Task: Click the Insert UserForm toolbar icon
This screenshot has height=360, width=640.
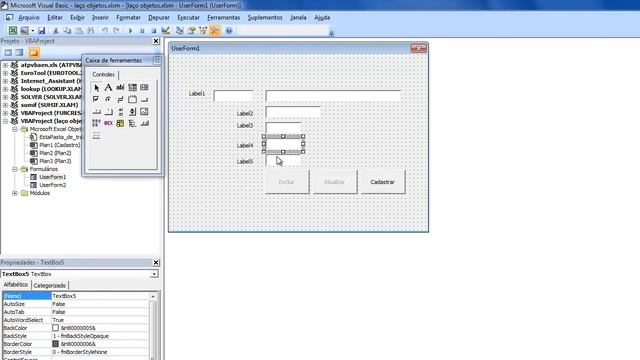Action: [x=24, y=31]
